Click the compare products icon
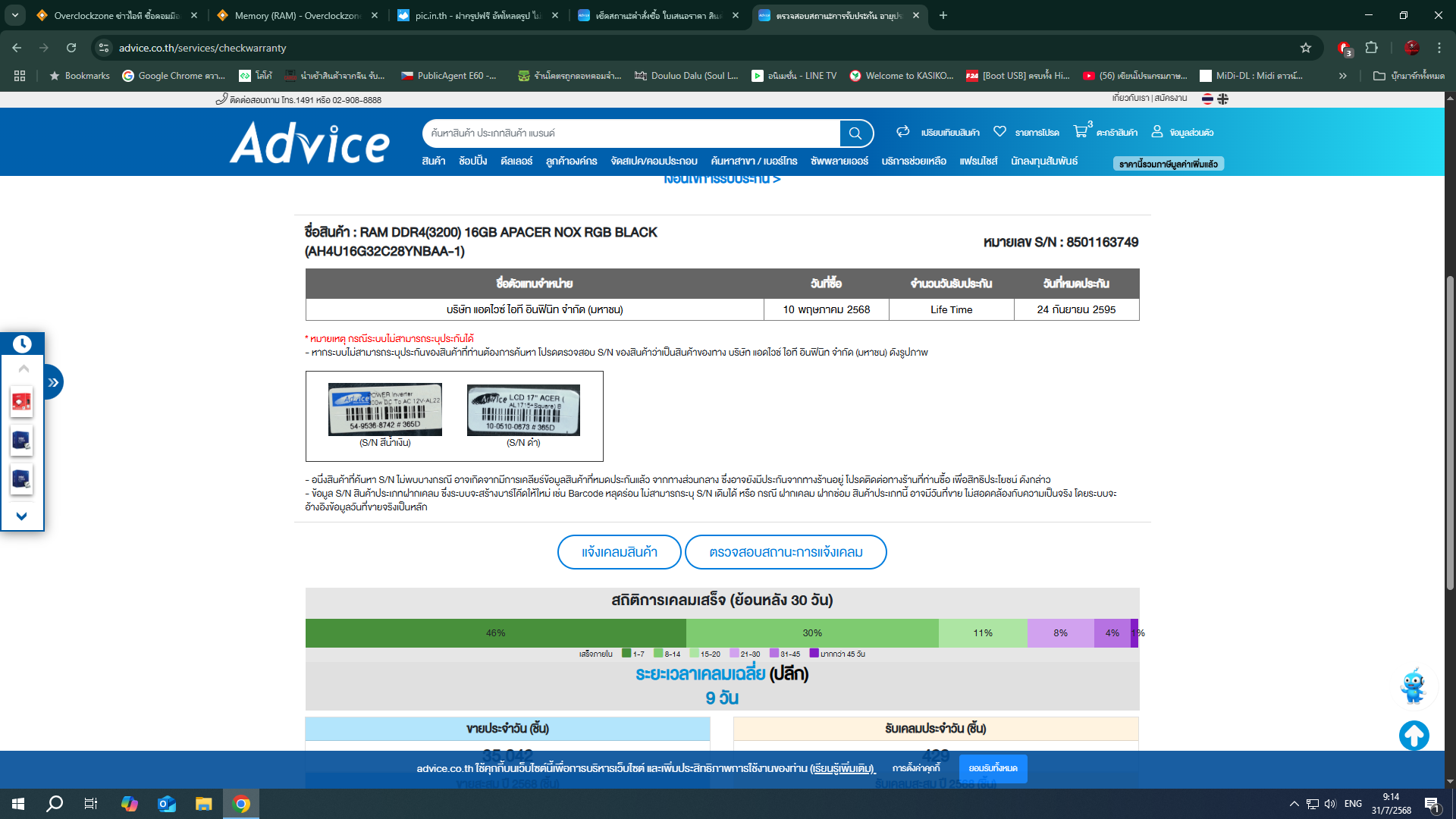1456x819 pixels. [x=902, y=132]
